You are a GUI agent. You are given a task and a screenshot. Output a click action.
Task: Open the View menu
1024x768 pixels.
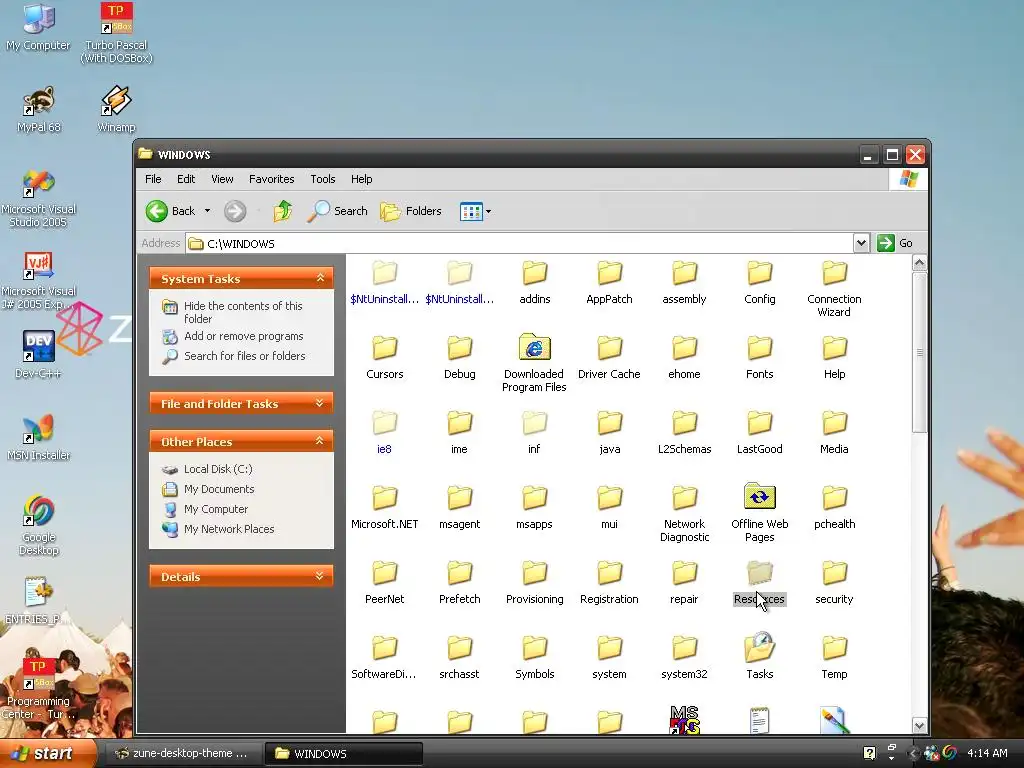click(x=222, y=179)
